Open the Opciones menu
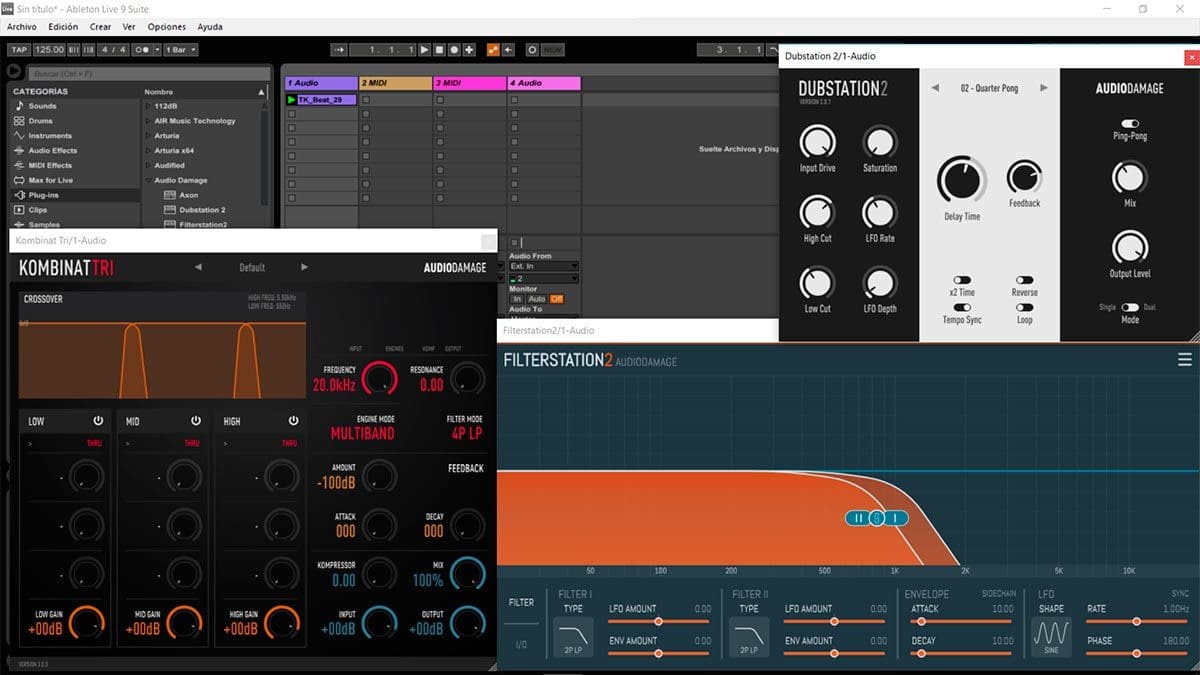Viewport: 1200px width, 675px height. 167,27
